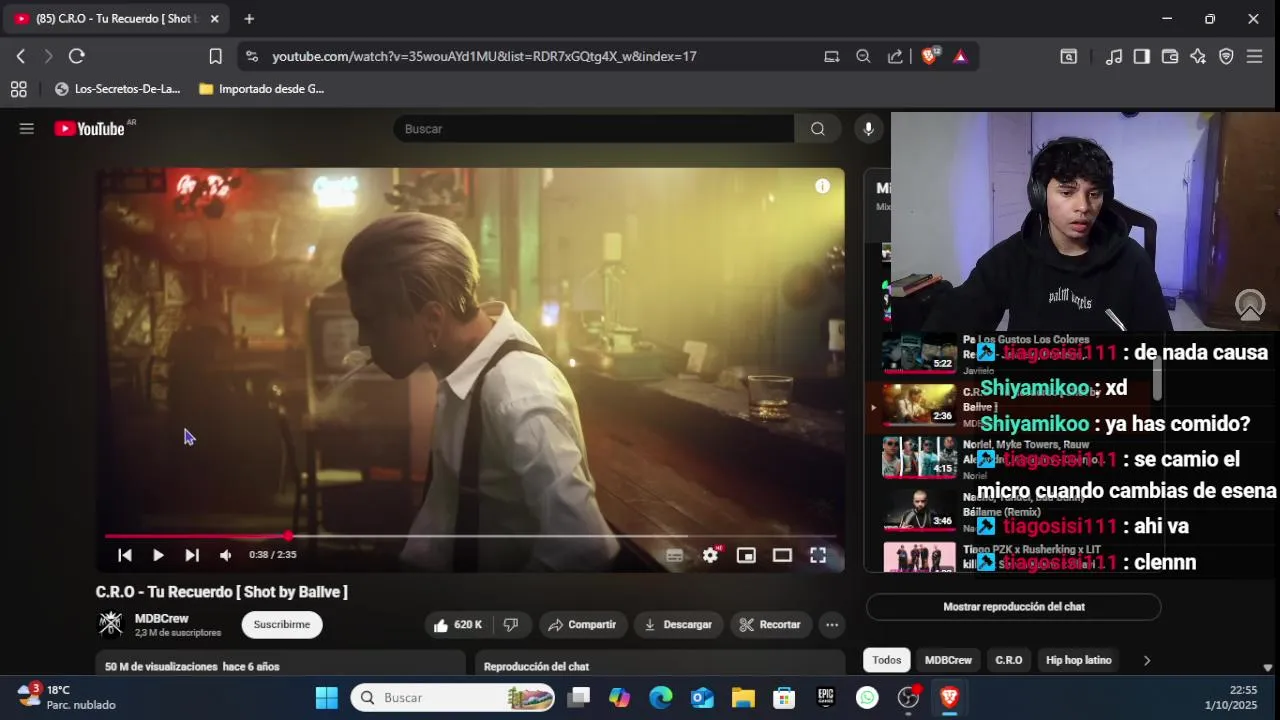Go to YouTube home via logo
This screenshot has width=1280, height=720.
90,128
